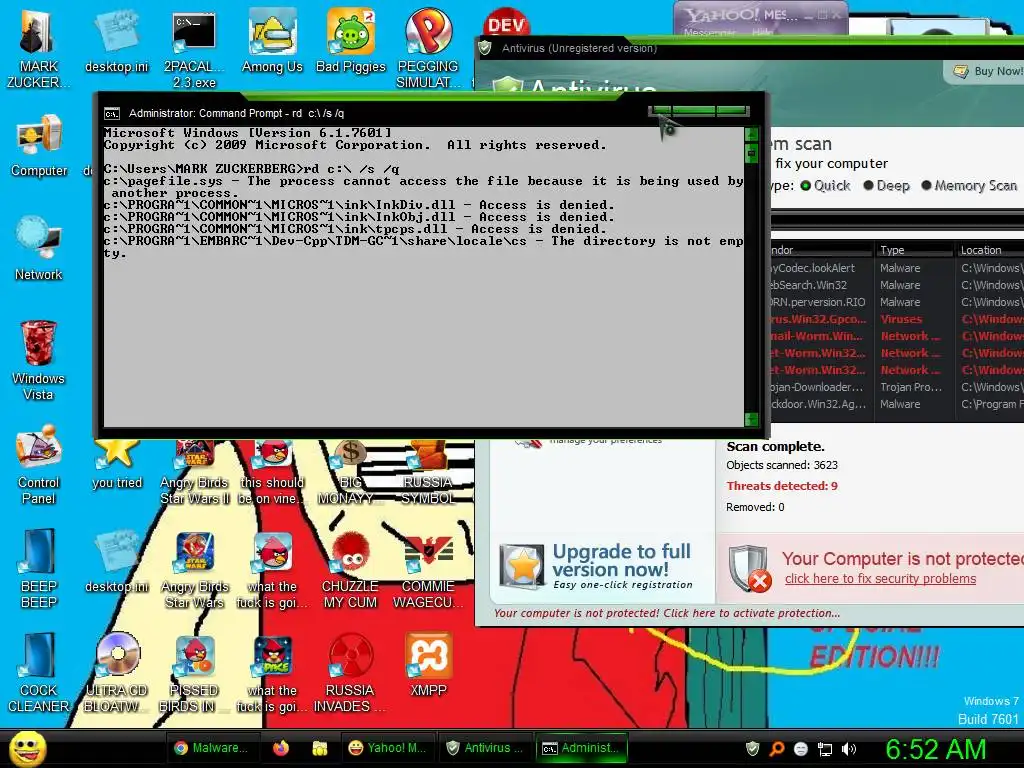Launch the Among Us desktop shortcut
Viewport: 1024px width, 768px height.
(272, 40)
